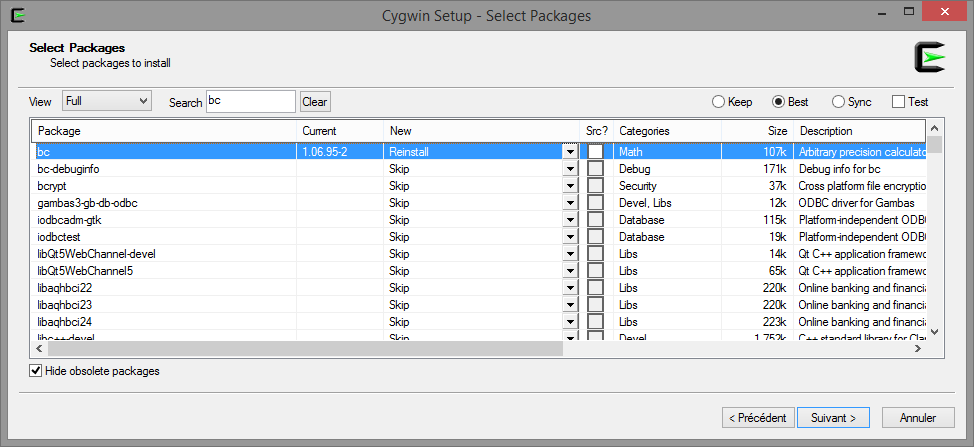Cancel setup with the Annuler button

(918, 418)
